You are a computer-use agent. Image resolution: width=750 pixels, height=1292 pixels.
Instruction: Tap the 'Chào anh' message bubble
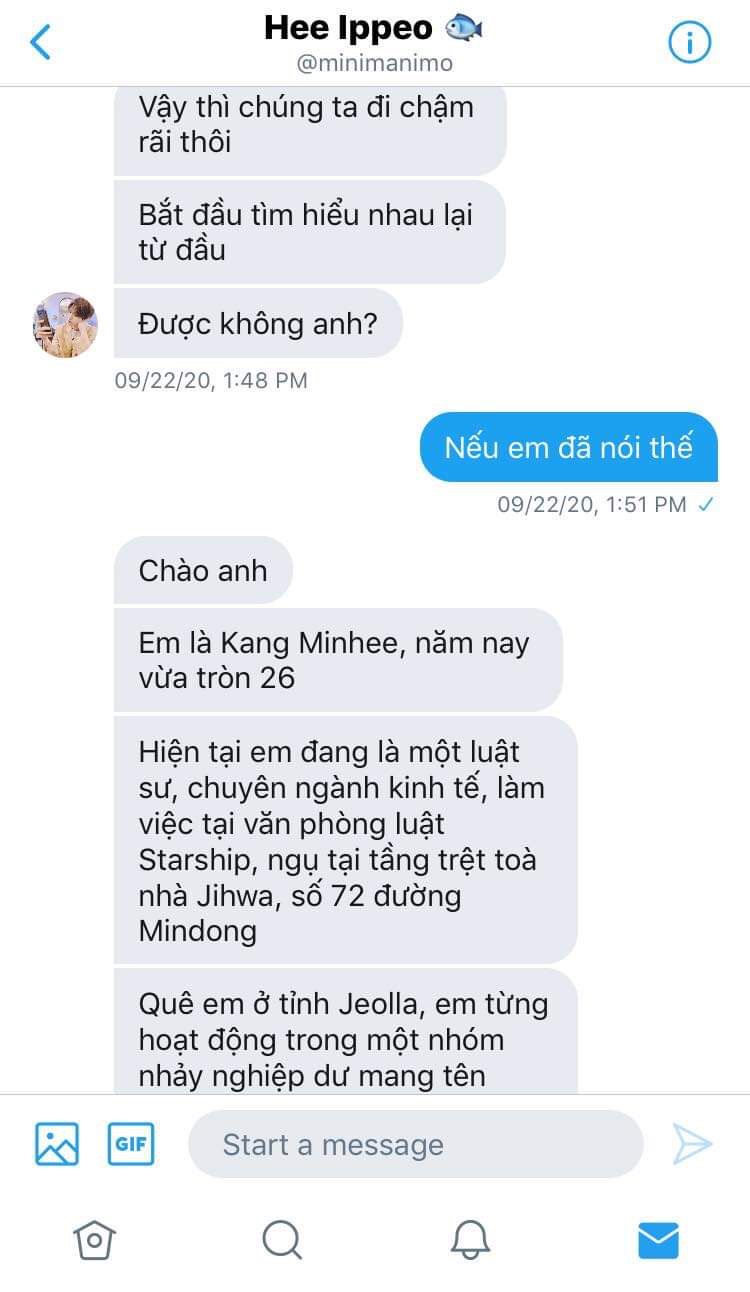click(203, 570)
